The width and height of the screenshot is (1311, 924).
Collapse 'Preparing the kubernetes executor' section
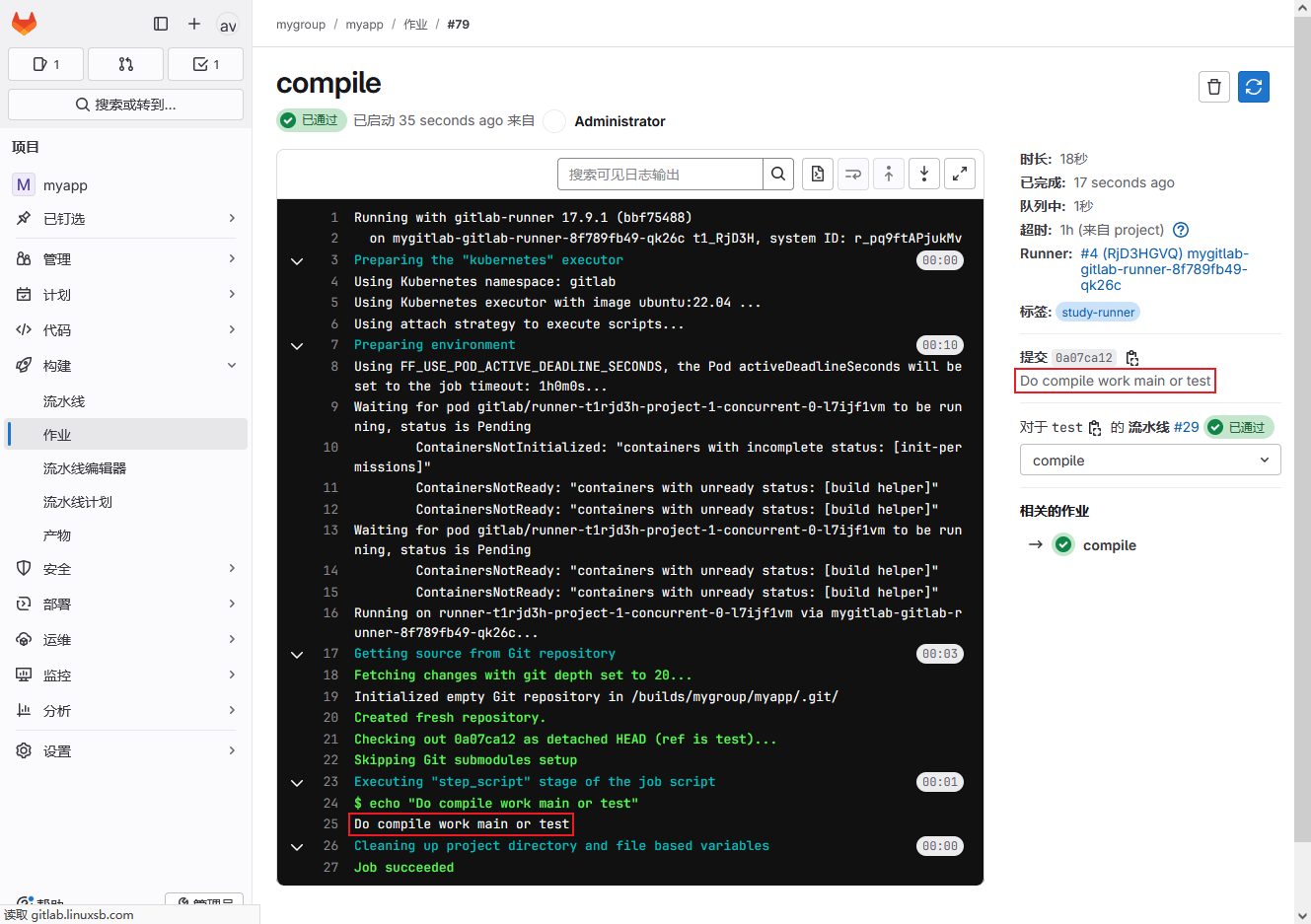click(297, 261)
